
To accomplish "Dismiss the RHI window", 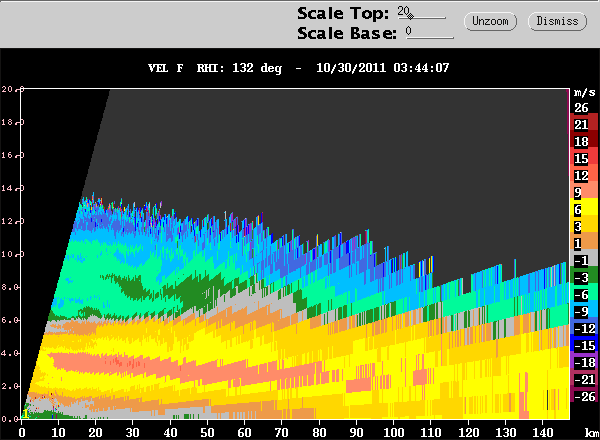I will [x=557, y=21].
